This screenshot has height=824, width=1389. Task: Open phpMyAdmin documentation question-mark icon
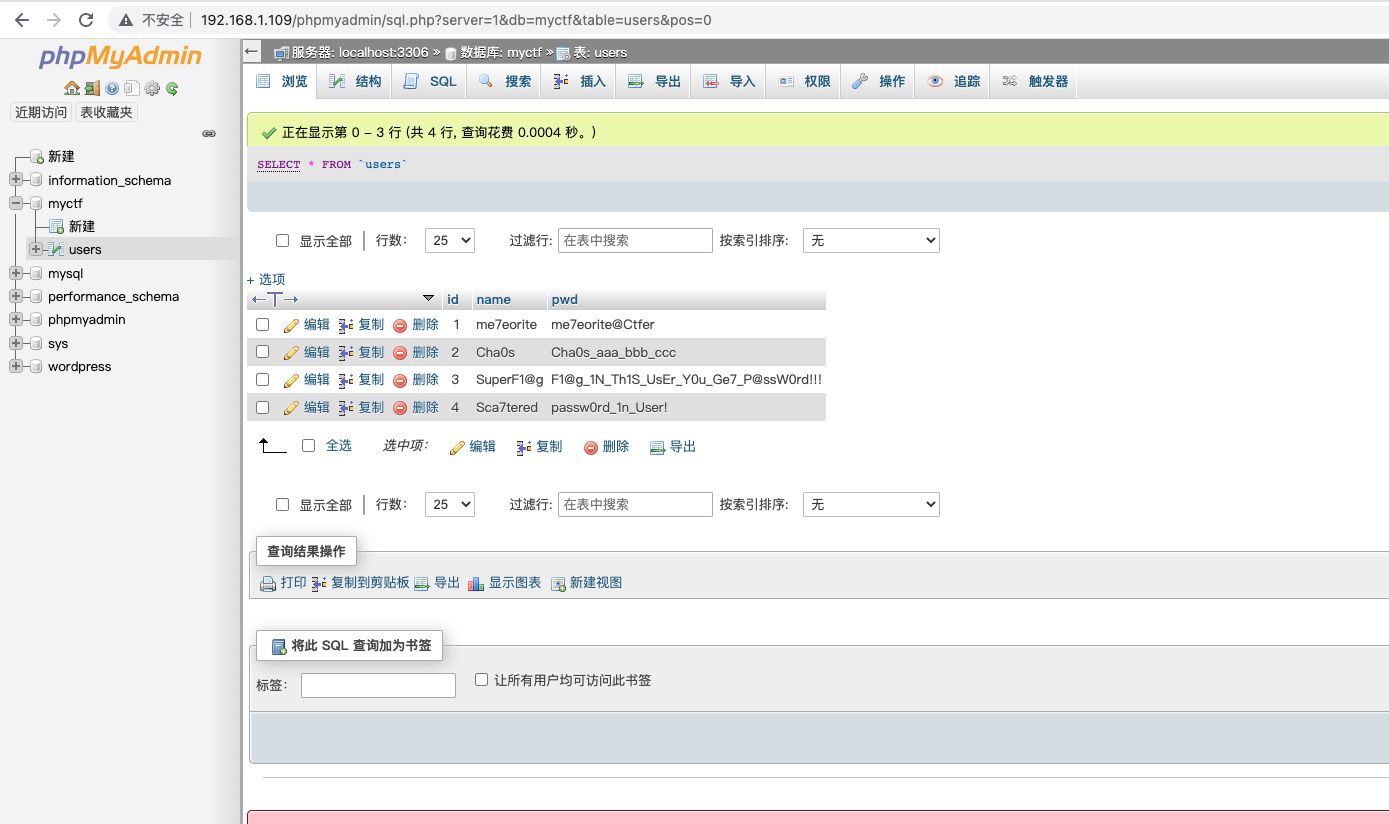point(112,88)
